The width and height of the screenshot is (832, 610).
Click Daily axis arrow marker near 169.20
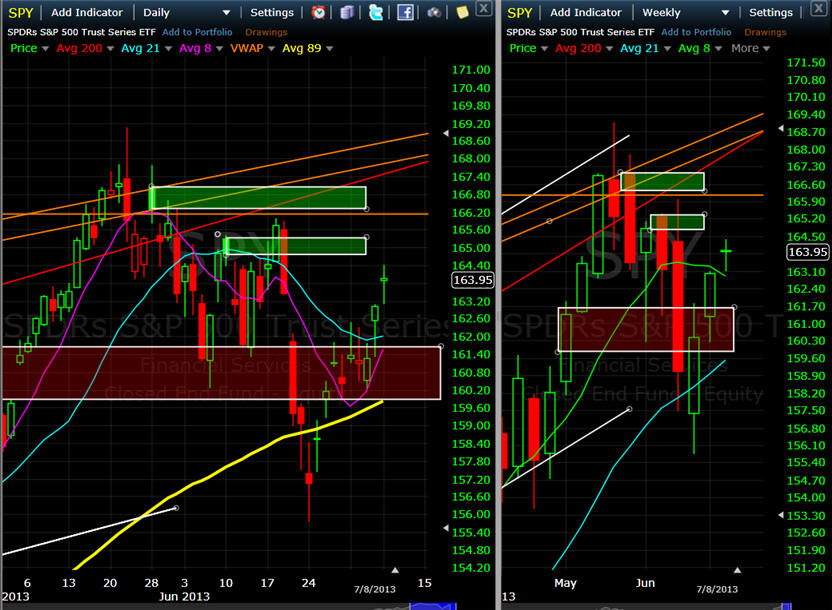[x=446, y=133]
